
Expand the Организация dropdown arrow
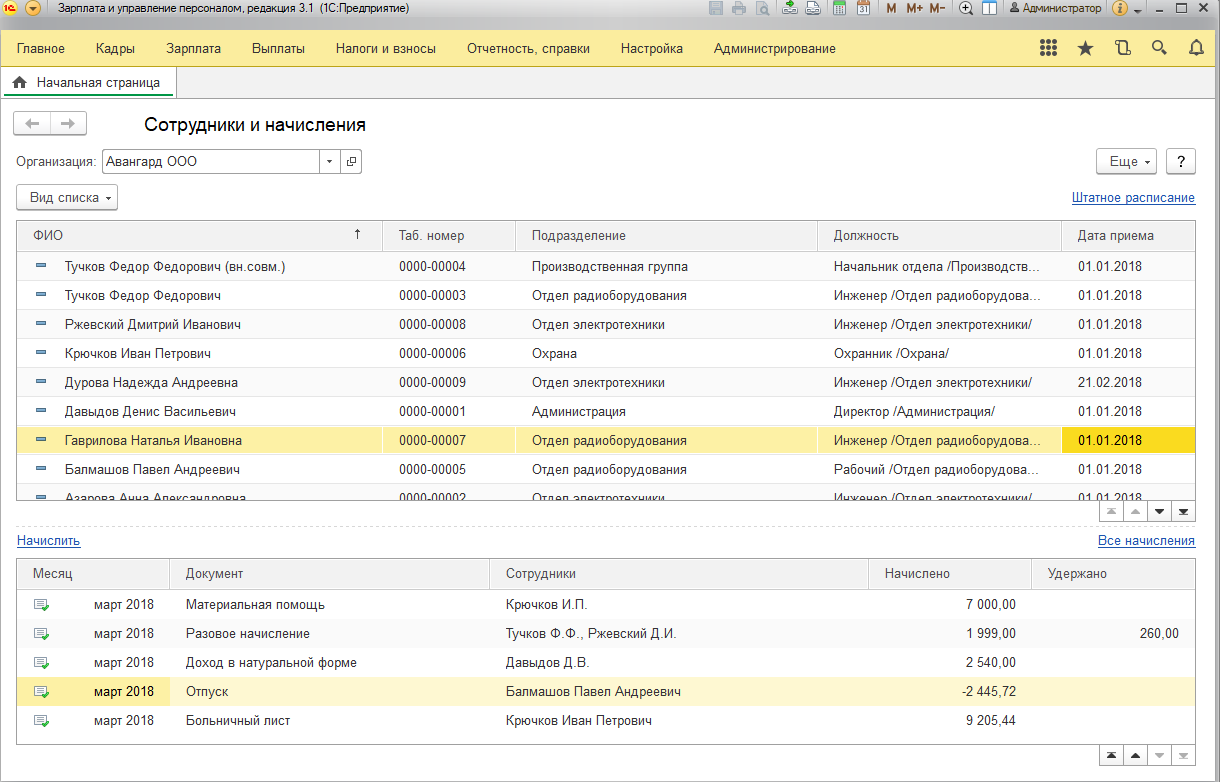(330, 161)
